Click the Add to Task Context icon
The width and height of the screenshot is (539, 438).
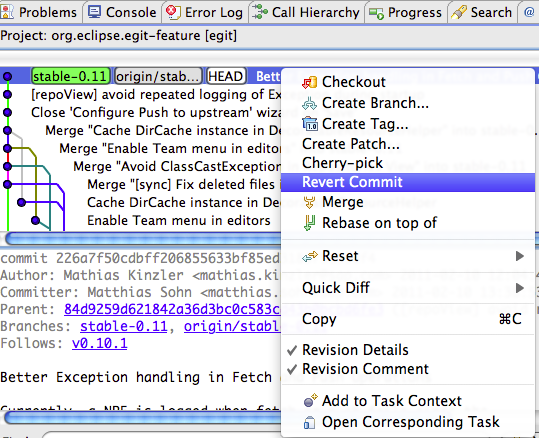310,401
